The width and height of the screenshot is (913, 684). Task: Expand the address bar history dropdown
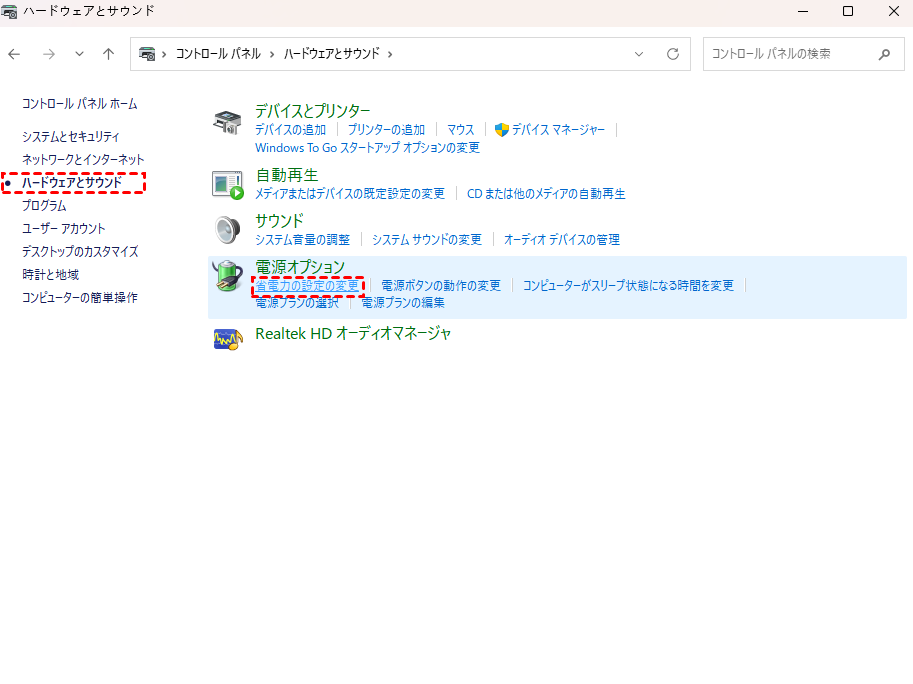pyautogui.click(x=639, y=54)
